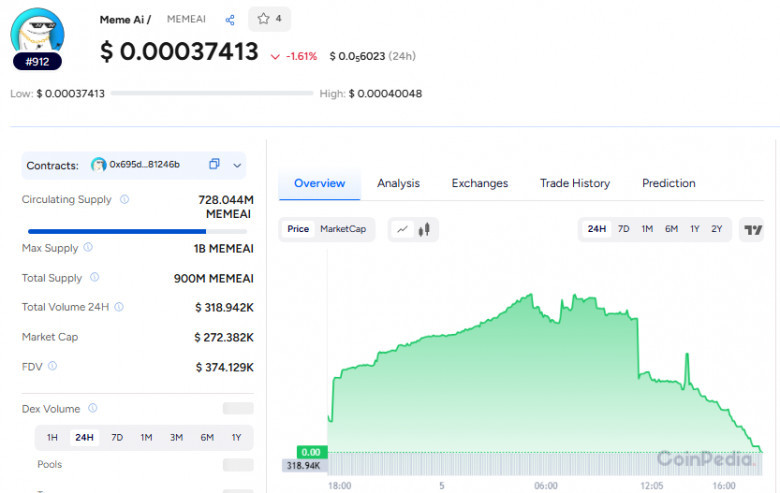Click the 728.044M circulating supply value
This screenshot has height=493, width=780.
[x=226, y=199]
